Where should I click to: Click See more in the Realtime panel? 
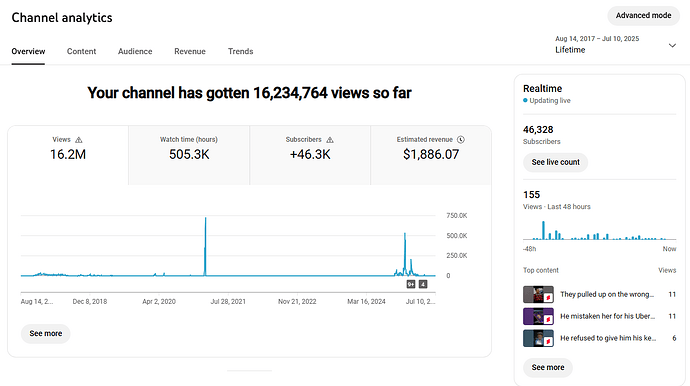[x=548, y=368]
